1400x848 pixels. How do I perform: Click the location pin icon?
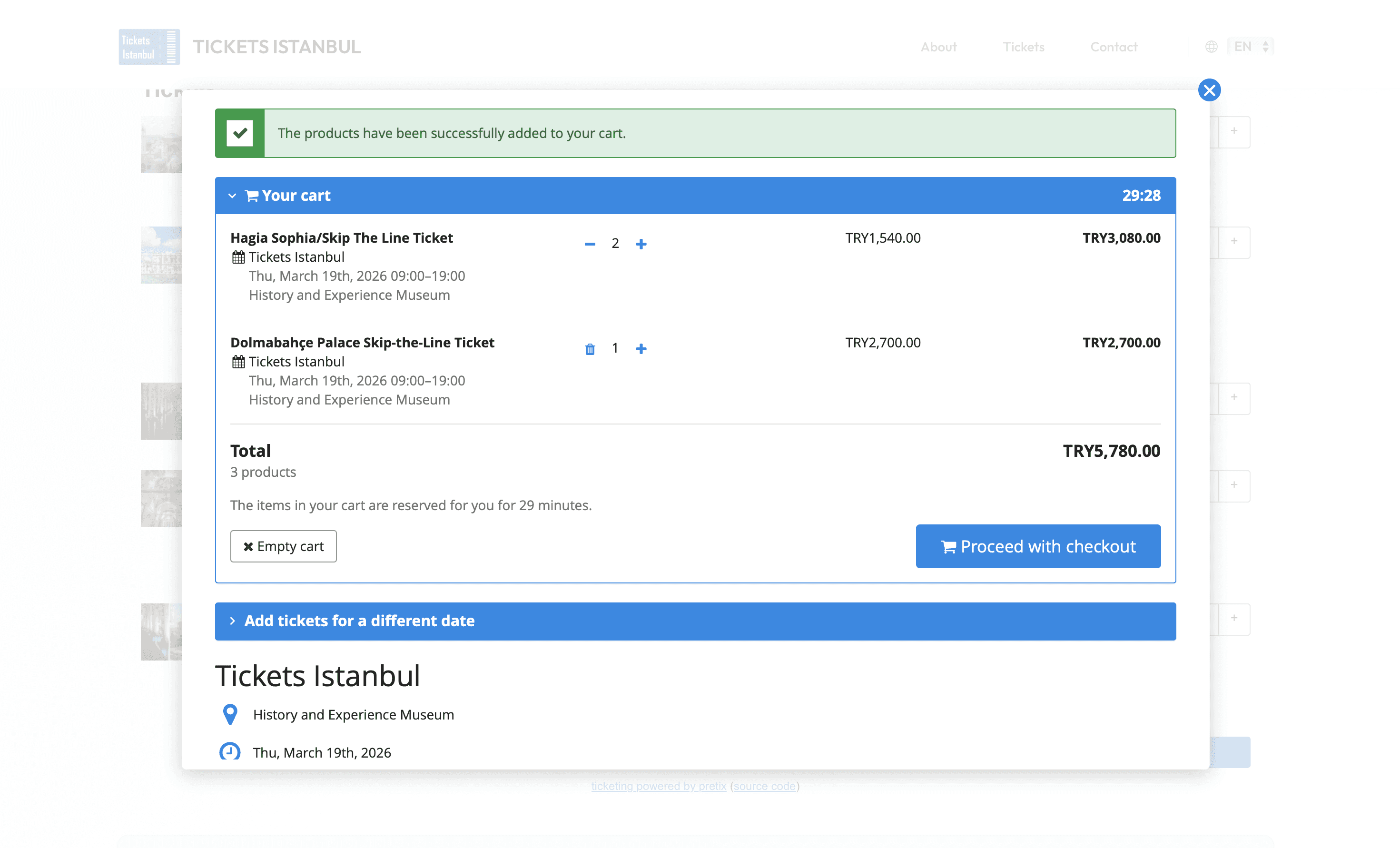tap(230, 714)
